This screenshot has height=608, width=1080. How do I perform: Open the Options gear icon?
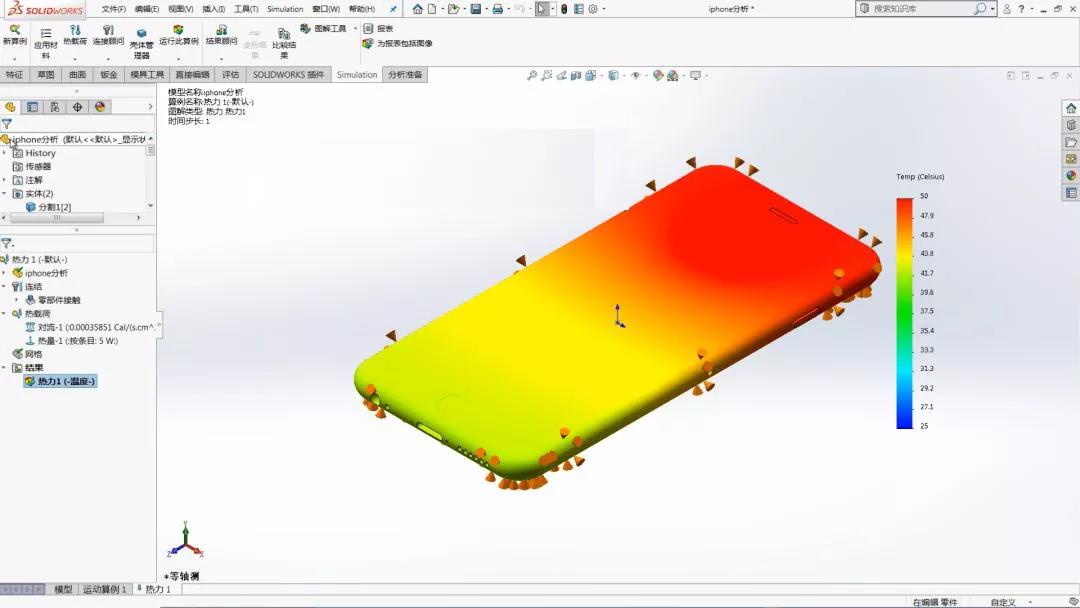click(x=592, y=9)
